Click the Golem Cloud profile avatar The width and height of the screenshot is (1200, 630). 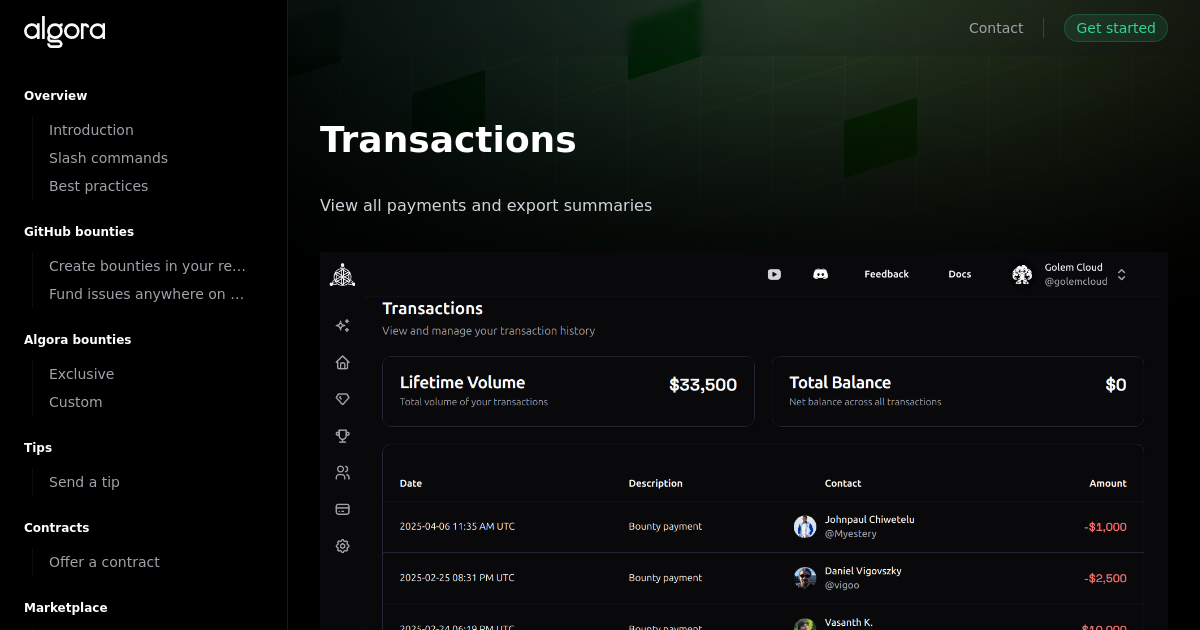[1022, 274]
